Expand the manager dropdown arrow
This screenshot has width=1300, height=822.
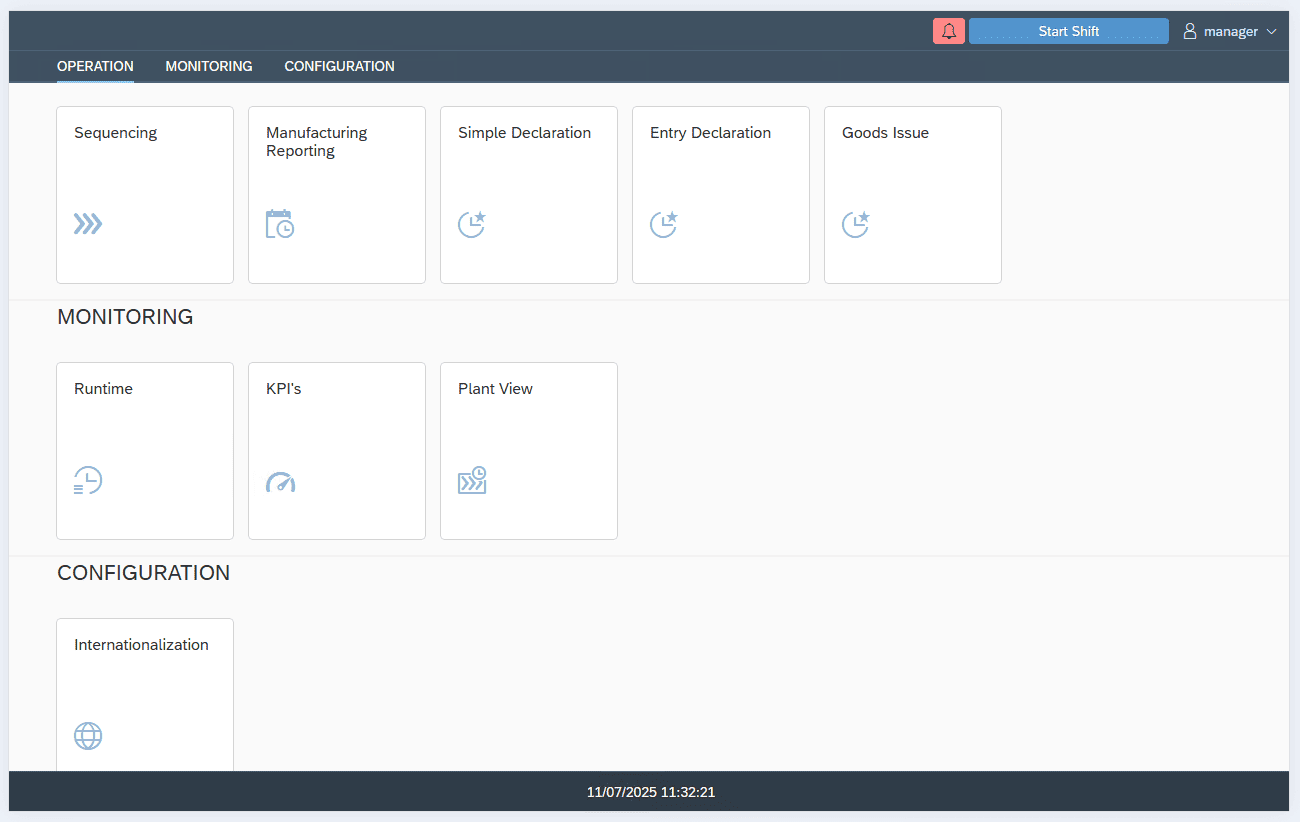coord(1272,32)
